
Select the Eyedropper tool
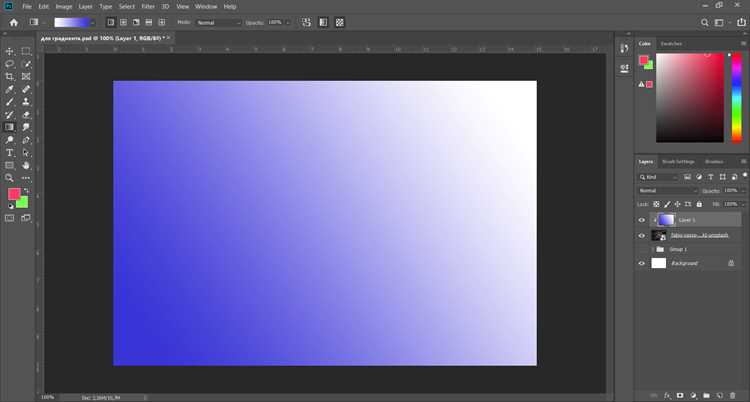[9, 89]
